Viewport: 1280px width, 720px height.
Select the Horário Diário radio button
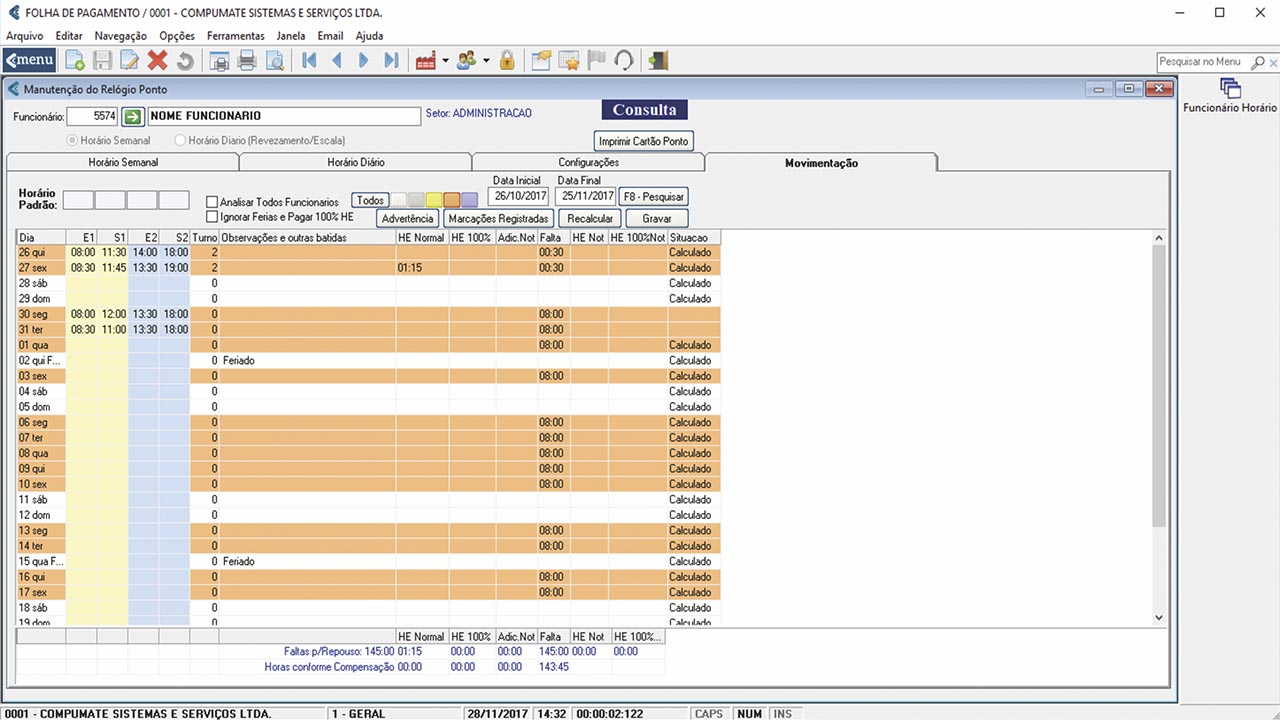181,141
